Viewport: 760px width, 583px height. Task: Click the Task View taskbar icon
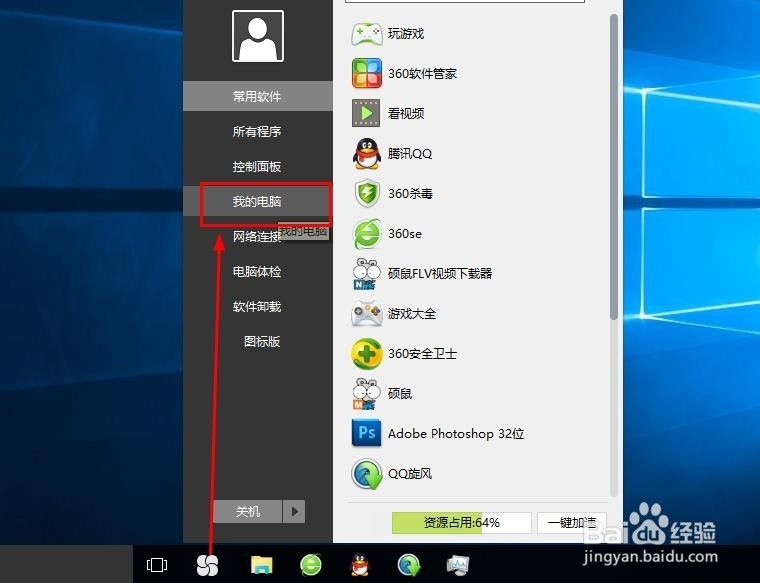157,565
